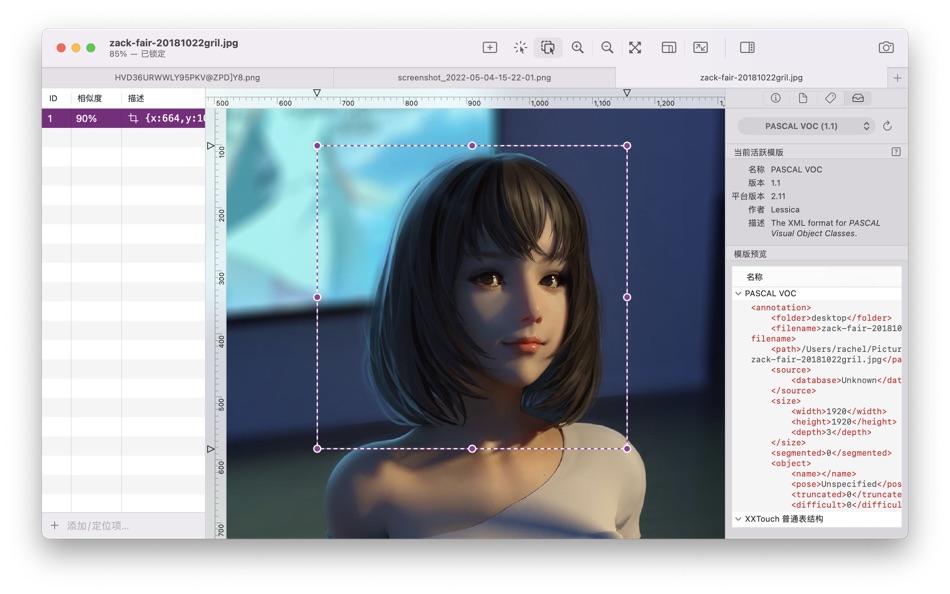The width and height of the screenshot is (950, 594).
Task: Click the fit-to-window arrows icon
Action: tap(635, 47)
